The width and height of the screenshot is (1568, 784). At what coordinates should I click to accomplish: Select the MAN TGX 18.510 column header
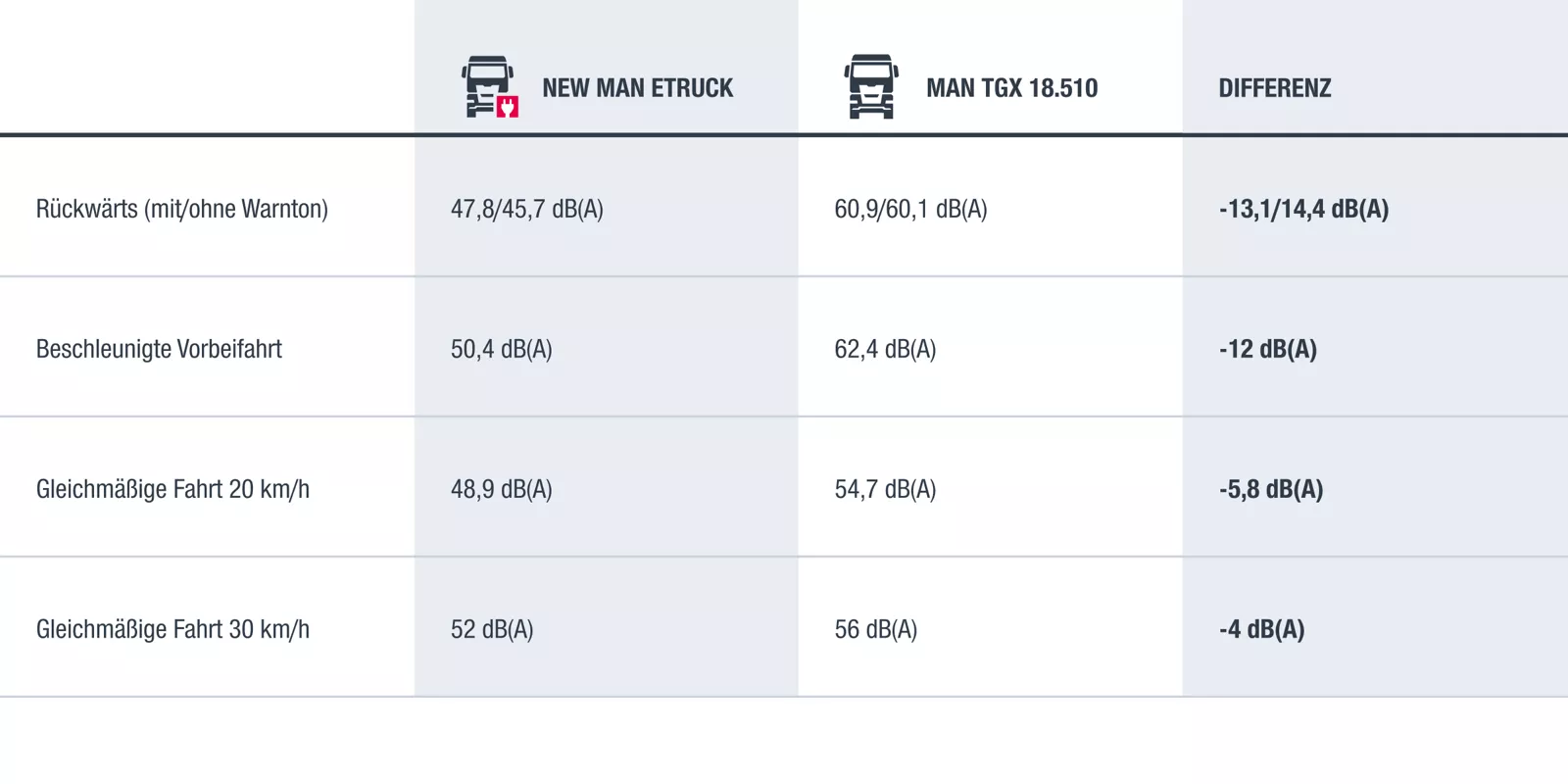tap(1011, 88)
